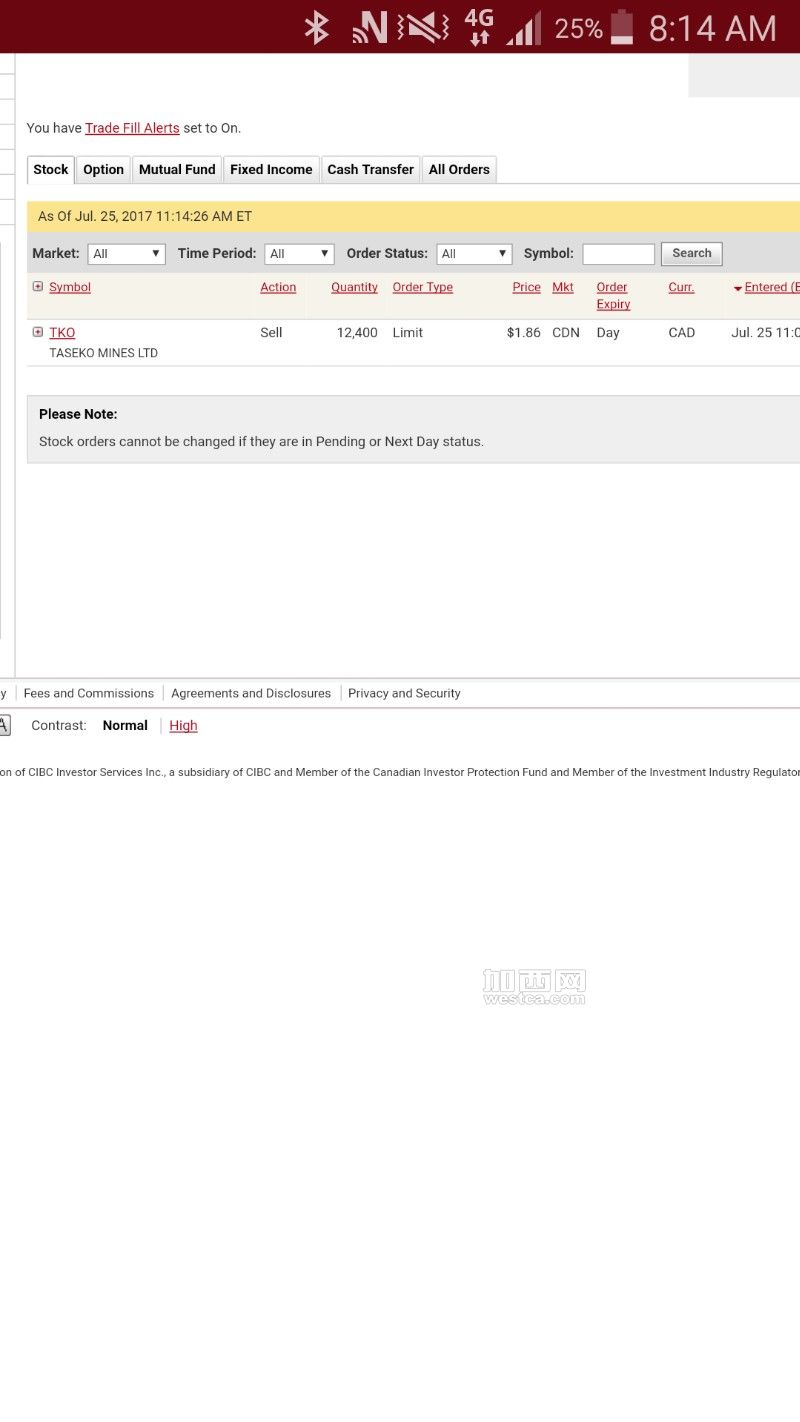Image resolution: width=800 pixels, height=1422 pixels.
Task: Open the Order Status dropdown
Action: (x=474, y=254)
